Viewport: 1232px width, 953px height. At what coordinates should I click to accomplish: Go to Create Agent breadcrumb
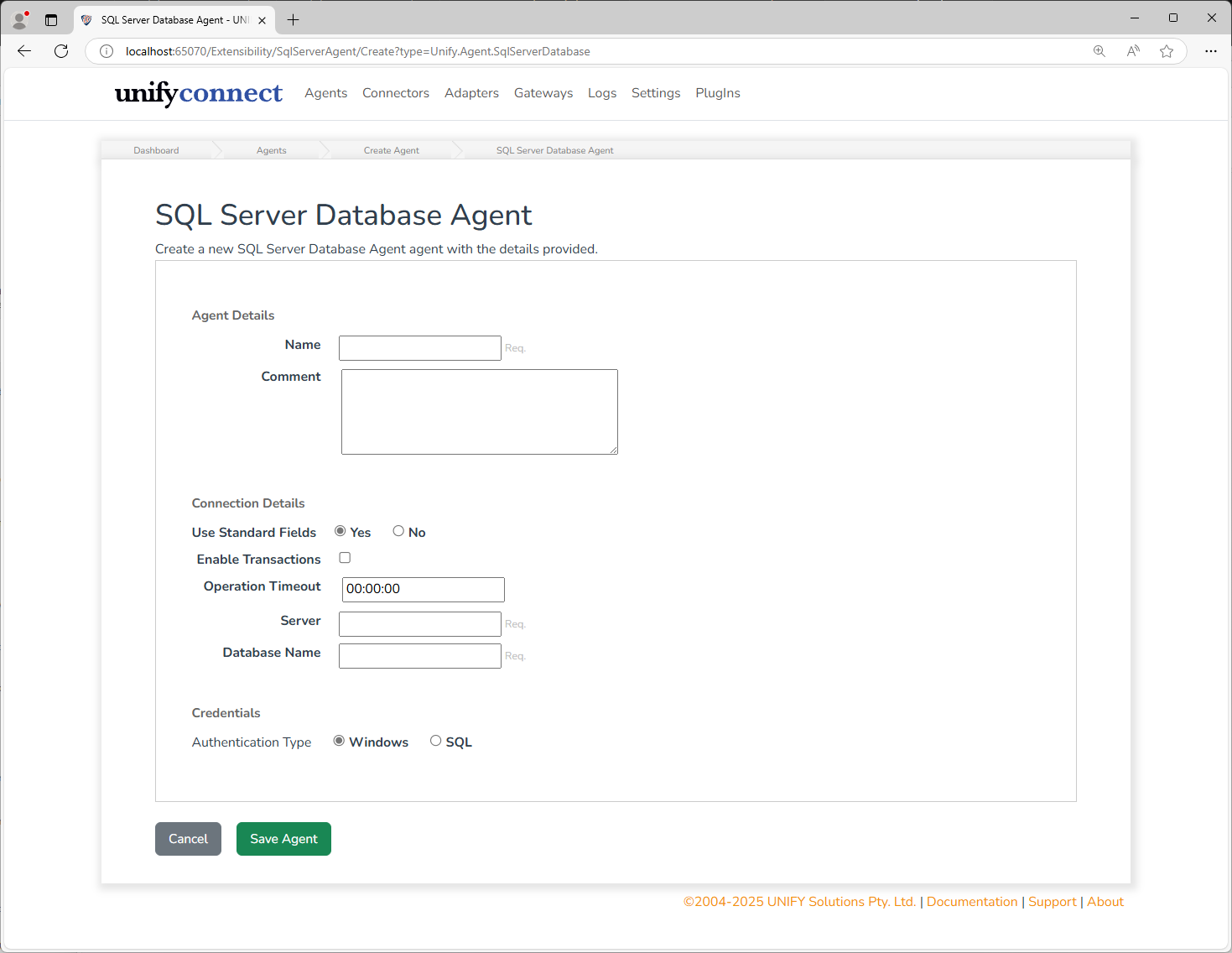(392, 151)
